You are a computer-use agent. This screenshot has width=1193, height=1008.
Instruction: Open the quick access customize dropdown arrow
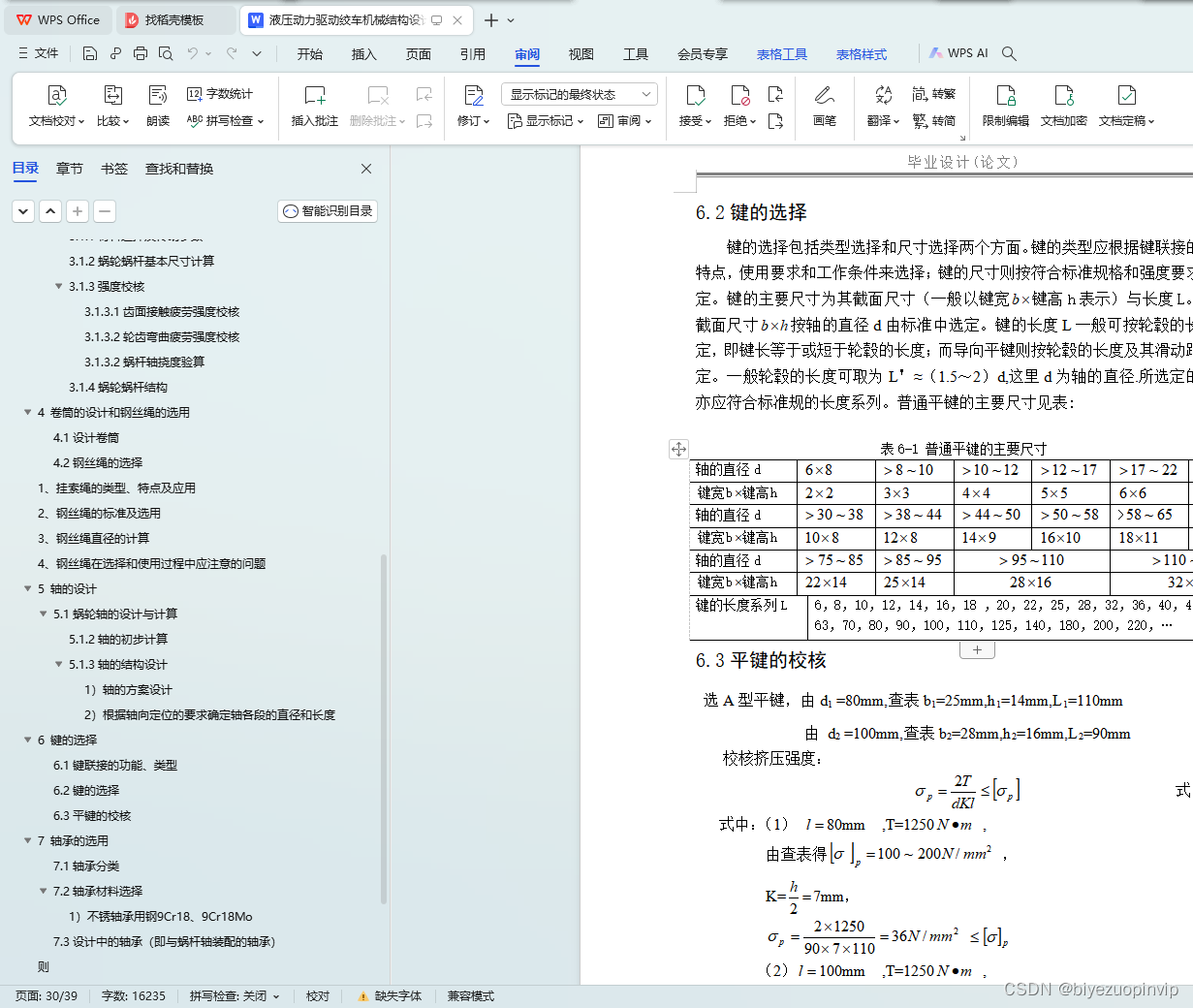coord(257,53)
